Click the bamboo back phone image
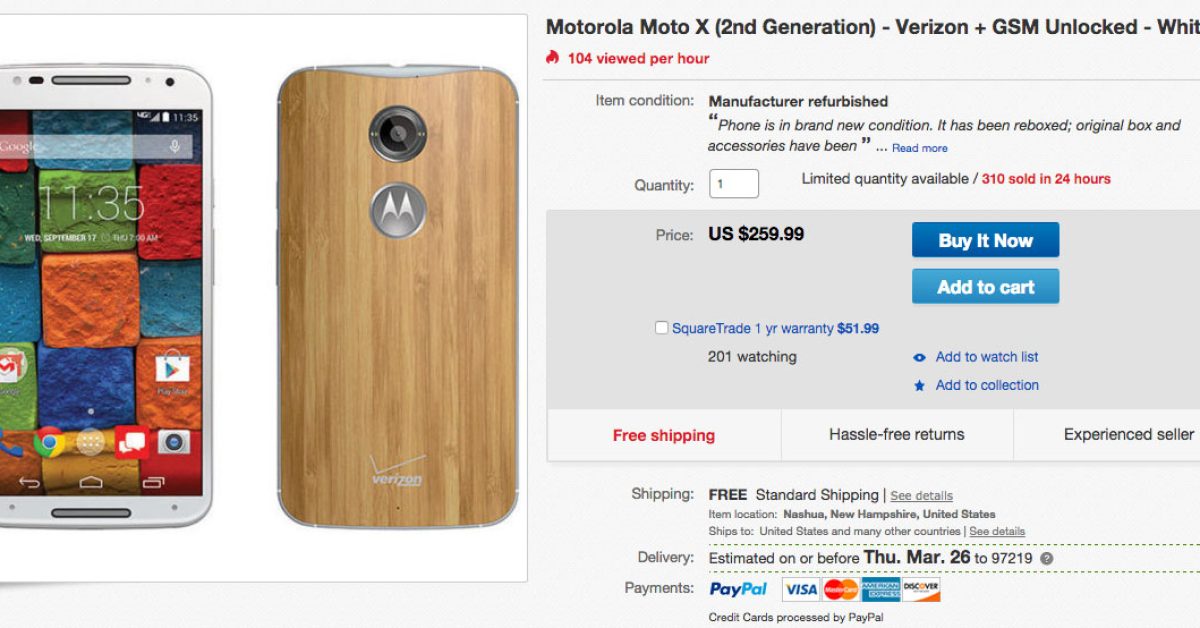Screen dimensions: 1200x628 click(398, 296)
